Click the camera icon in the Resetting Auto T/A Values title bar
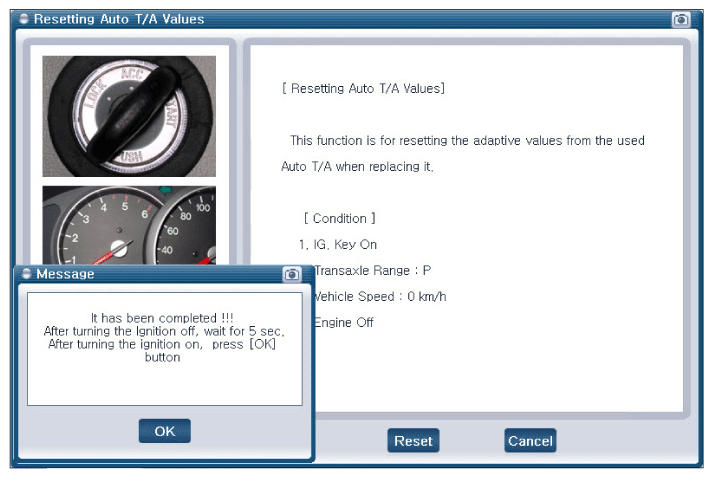The height and width of the screenshot is (482, 713). tap(681, 20)
